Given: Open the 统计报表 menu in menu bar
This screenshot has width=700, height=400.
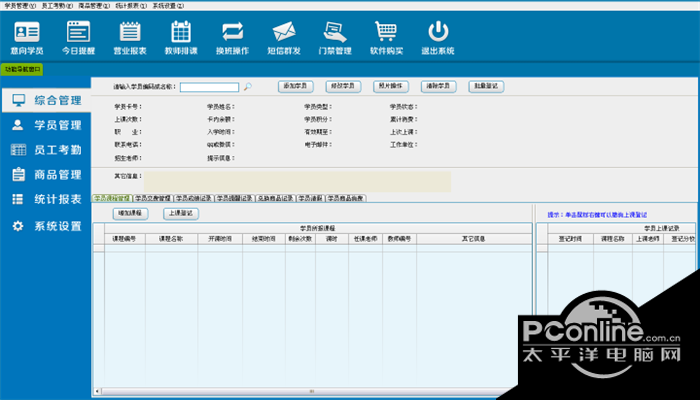Looking at the screenshot, I should [x=131, y=6].
